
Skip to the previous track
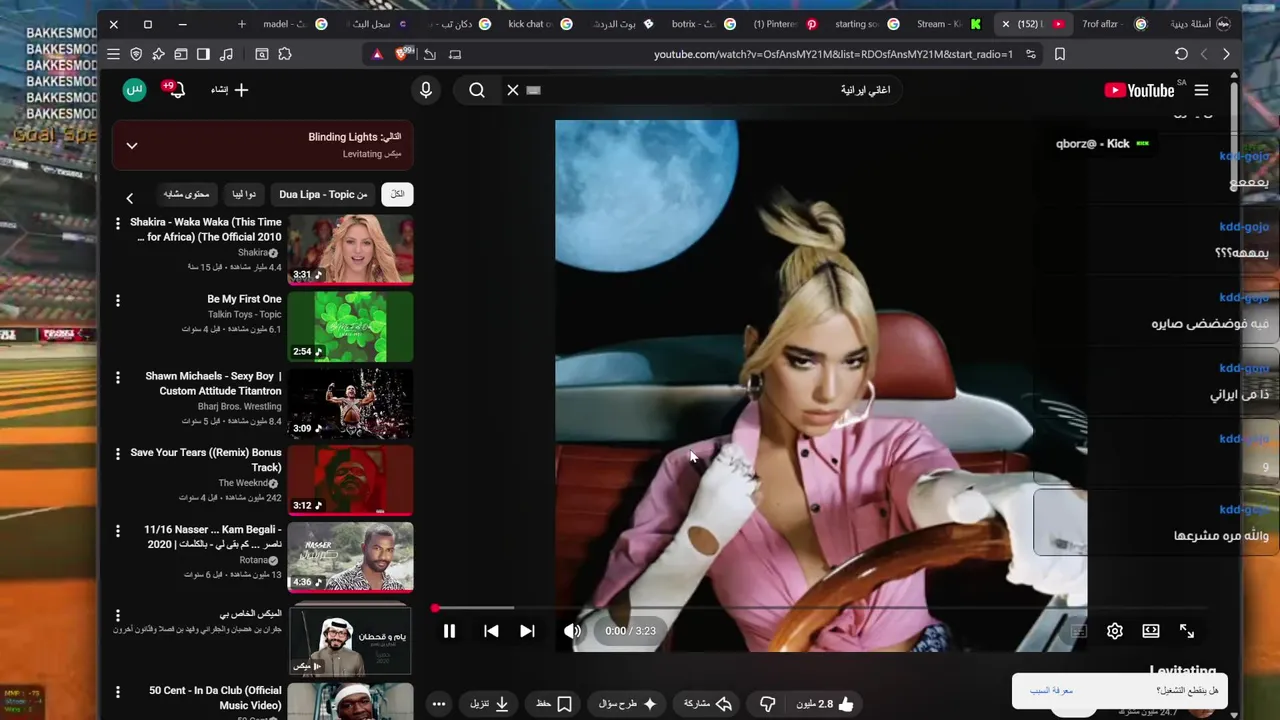(491, 631)
